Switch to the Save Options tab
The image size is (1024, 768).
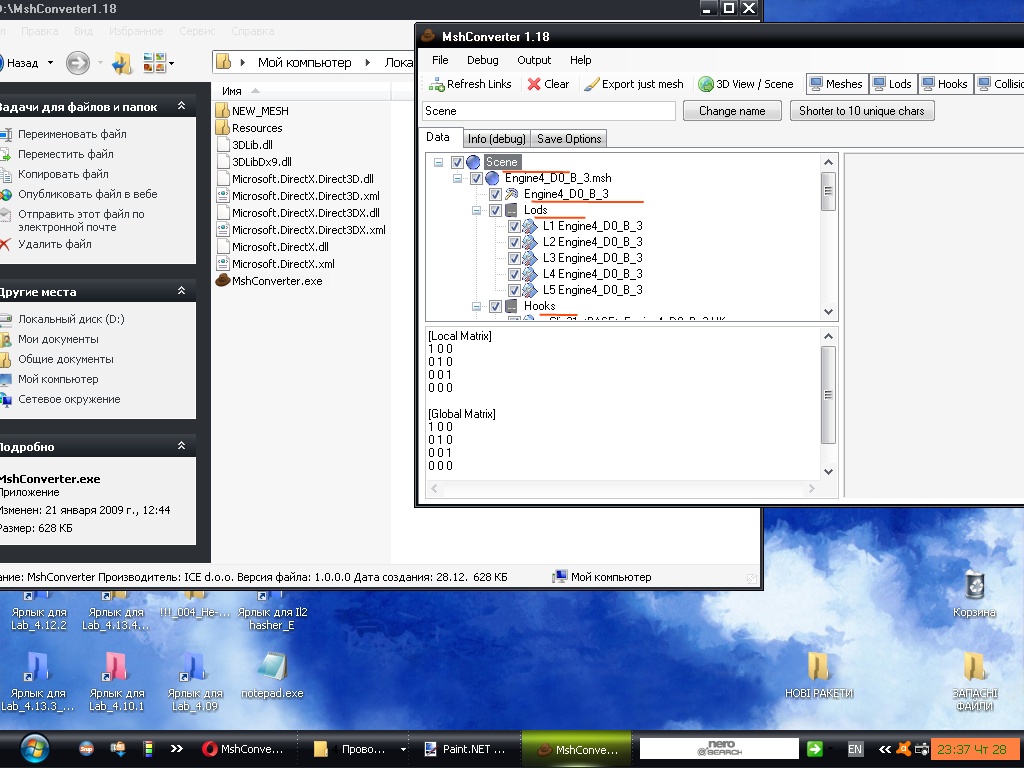(569, 139)
